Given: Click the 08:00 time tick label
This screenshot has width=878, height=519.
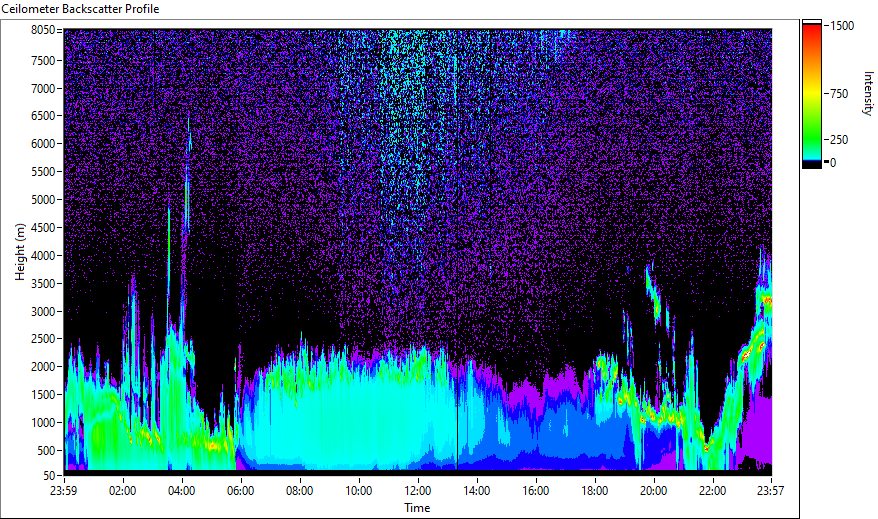Looking at the screenshot, I should [x=300, y=491].
